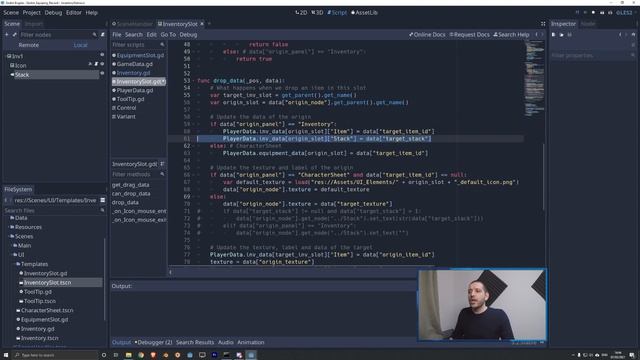
Task: Open Online Docs link
Action: (x=427, y=35)
